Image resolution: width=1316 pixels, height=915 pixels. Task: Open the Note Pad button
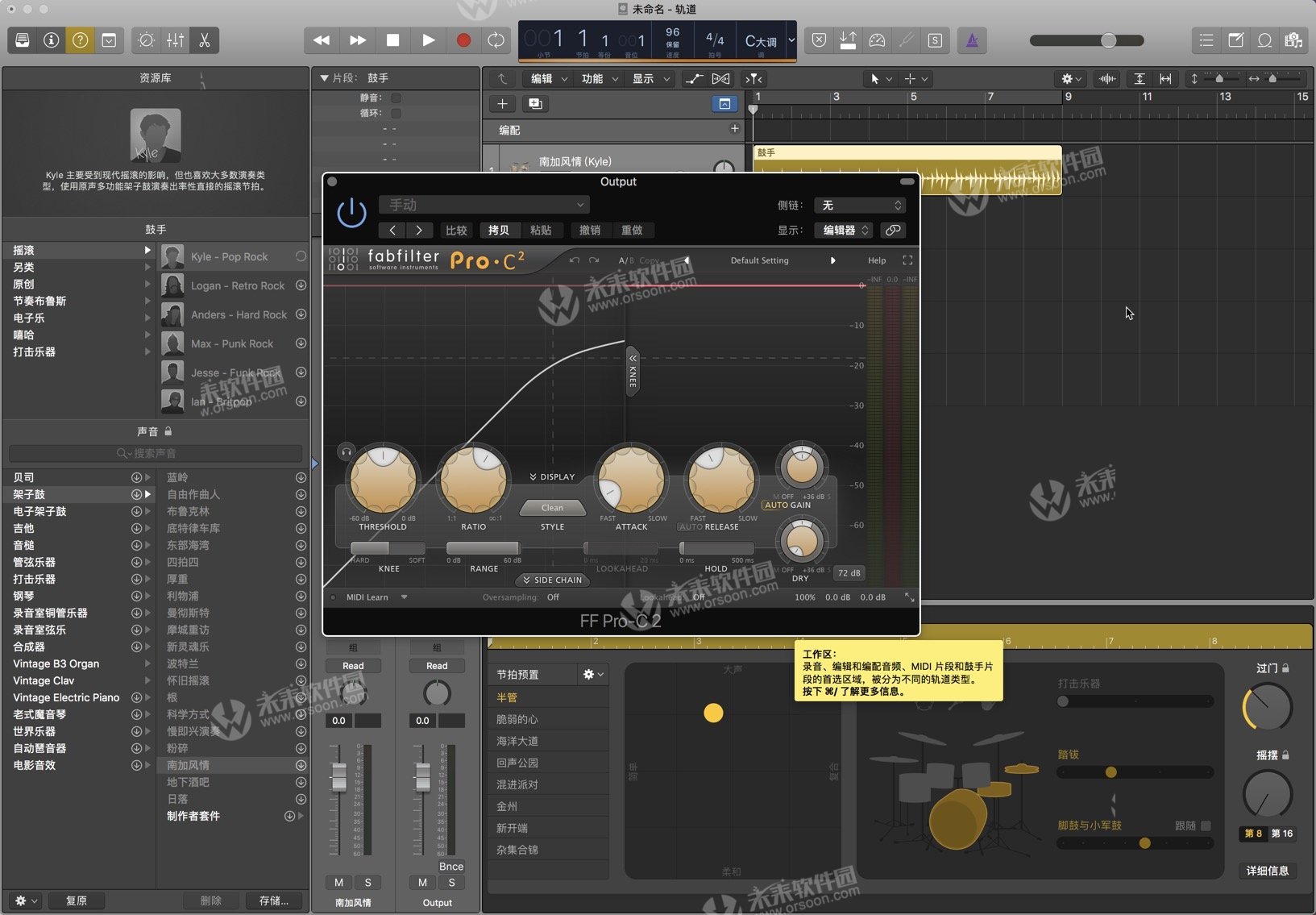(x=1235, y=40)
